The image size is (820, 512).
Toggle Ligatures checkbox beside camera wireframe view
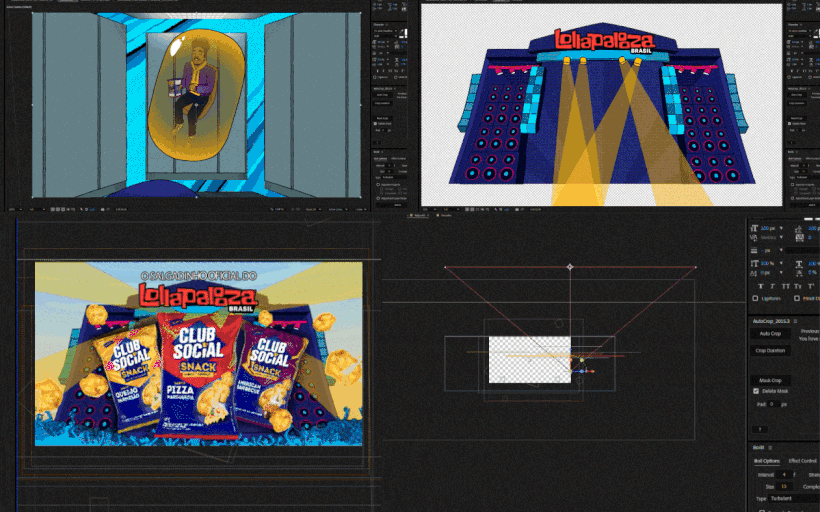coord(755,298)
